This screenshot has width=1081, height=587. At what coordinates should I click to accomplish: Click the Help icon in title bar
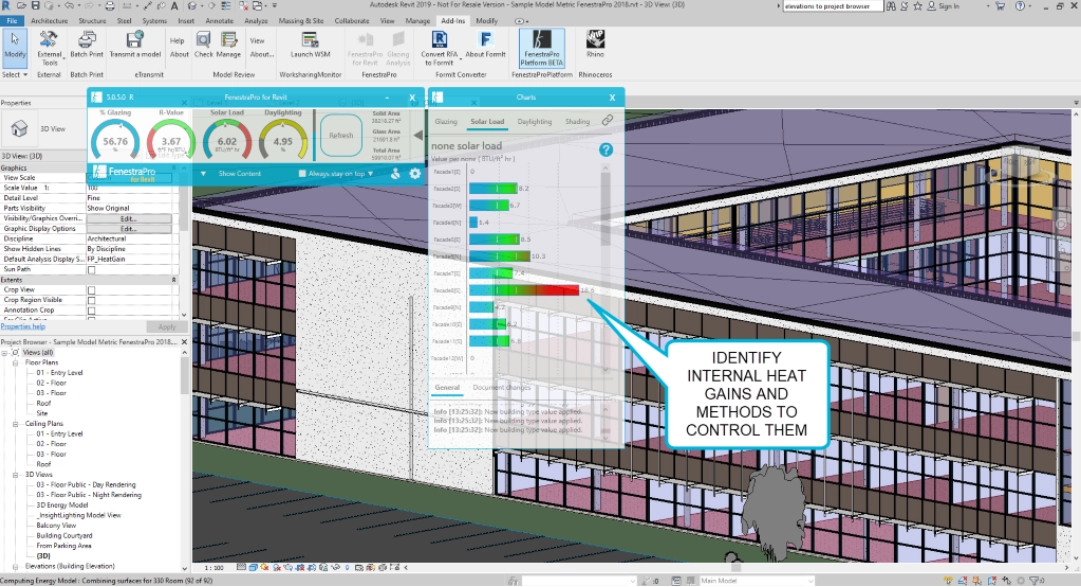point(1020,6)
